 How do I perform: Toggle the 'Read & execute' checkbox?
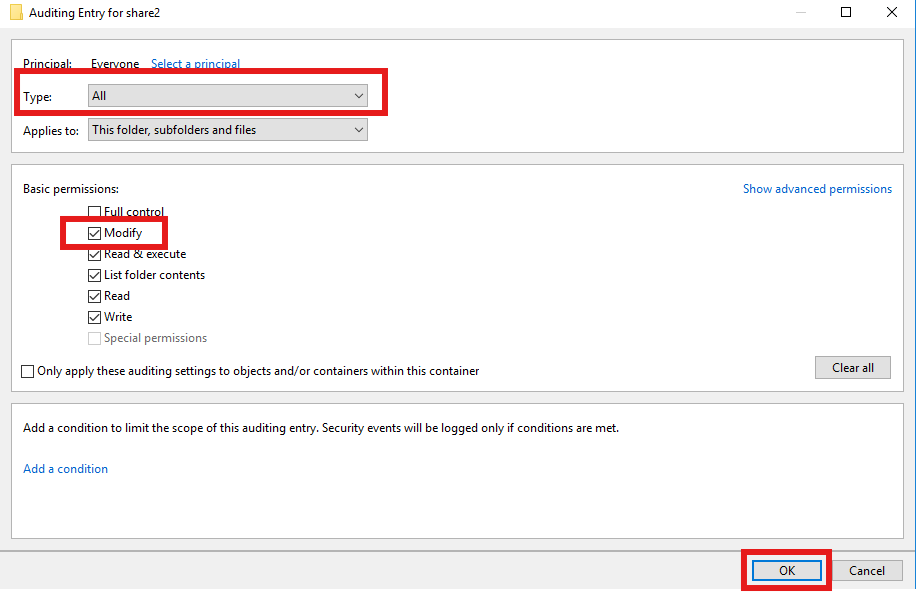[95, 254]
